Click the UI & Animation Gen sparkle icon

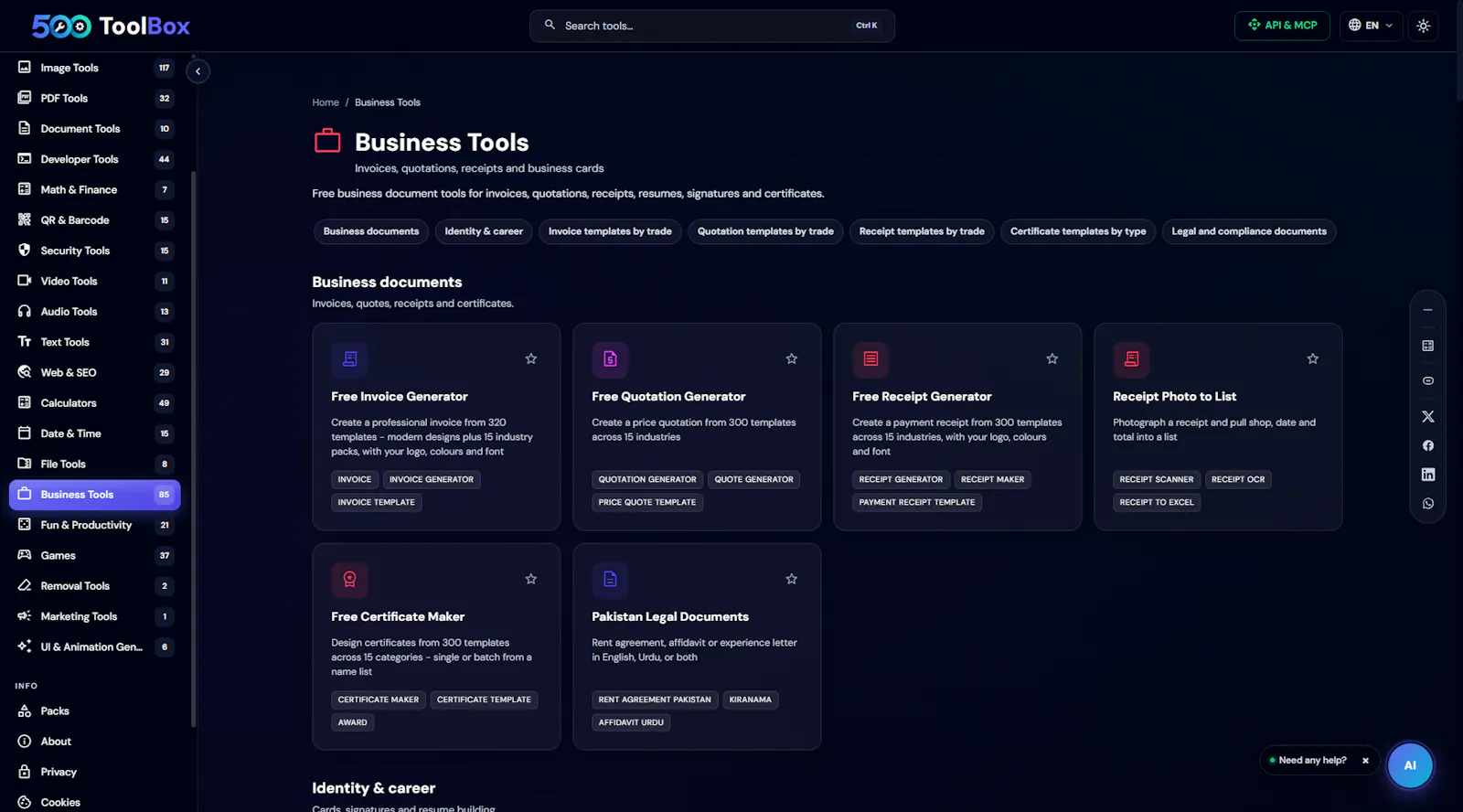point(25,646)
